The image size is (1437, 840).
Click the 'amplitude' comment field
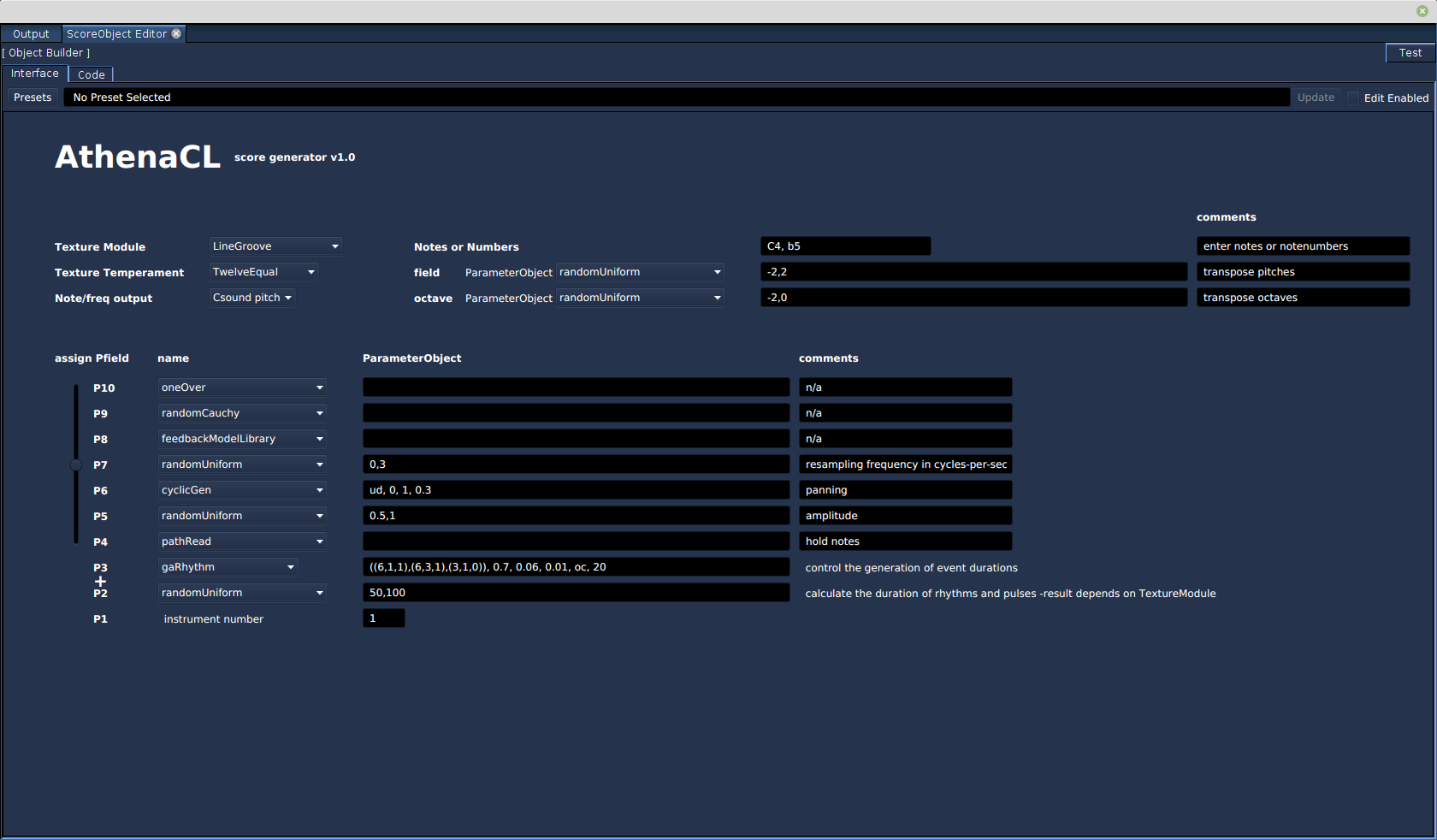click(905, 516)
